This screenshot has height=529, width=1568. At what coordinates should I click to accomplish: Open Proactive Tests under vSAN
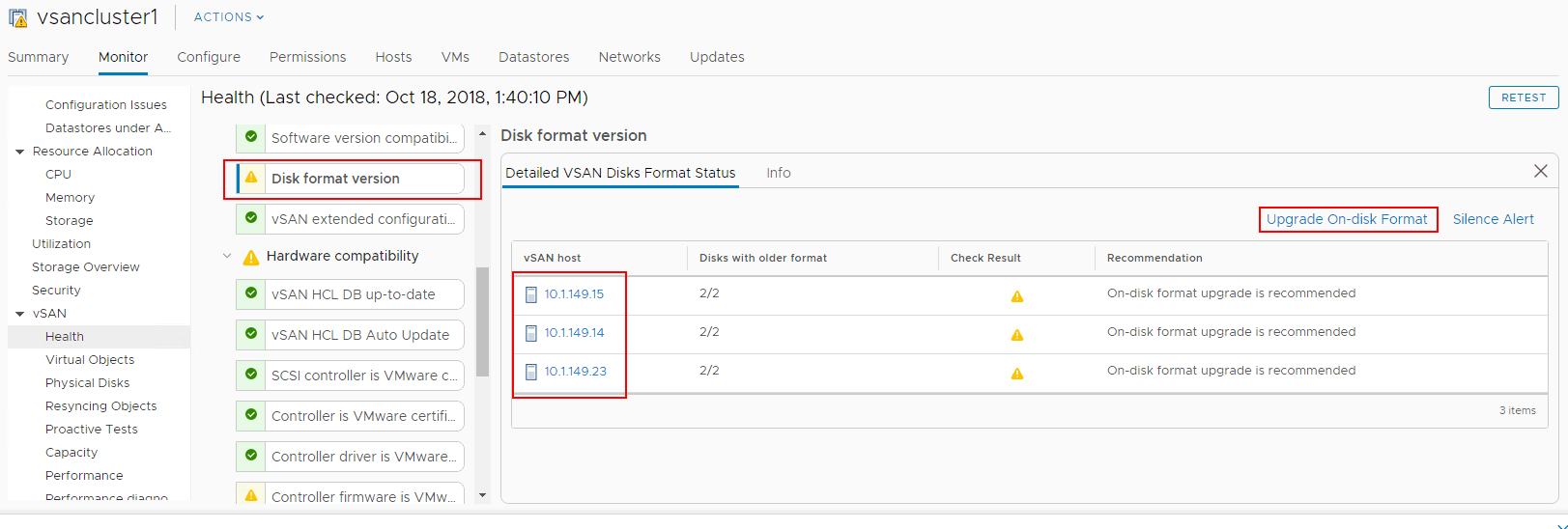tap(91, 430)
